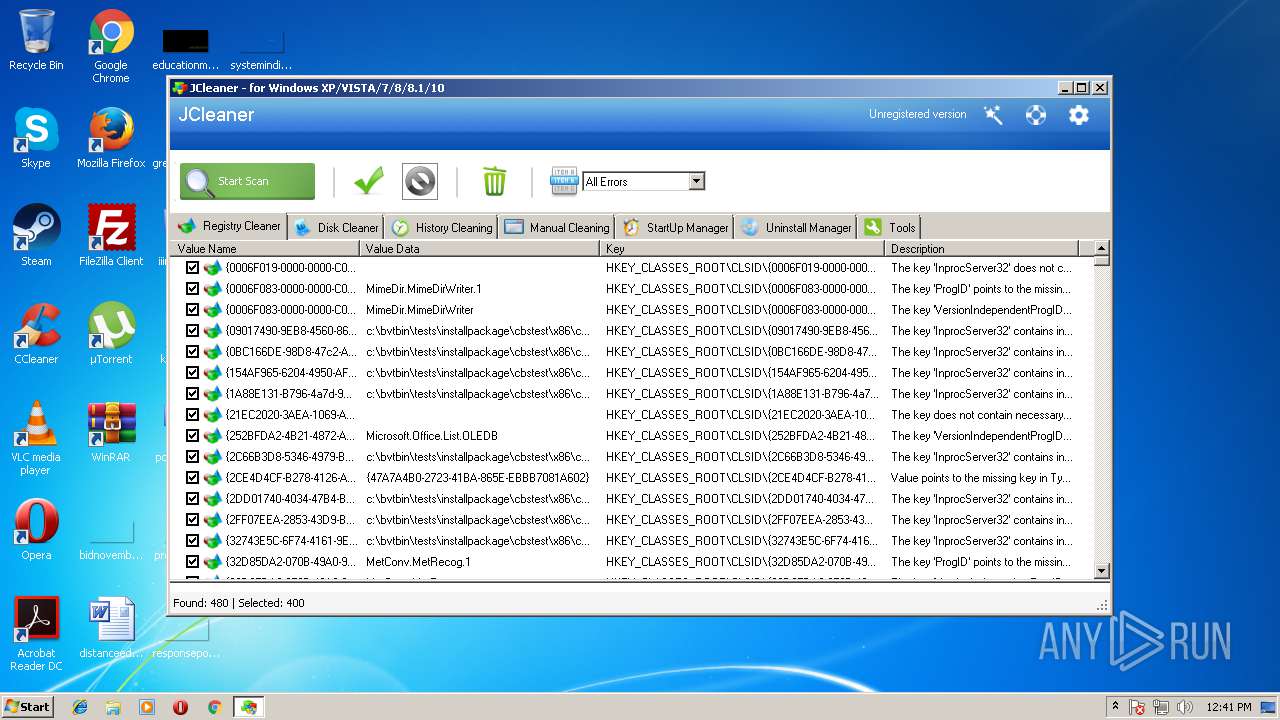Click the taskbar volume speaker icon
The image size is (1280, 720).
[1184, 707]
